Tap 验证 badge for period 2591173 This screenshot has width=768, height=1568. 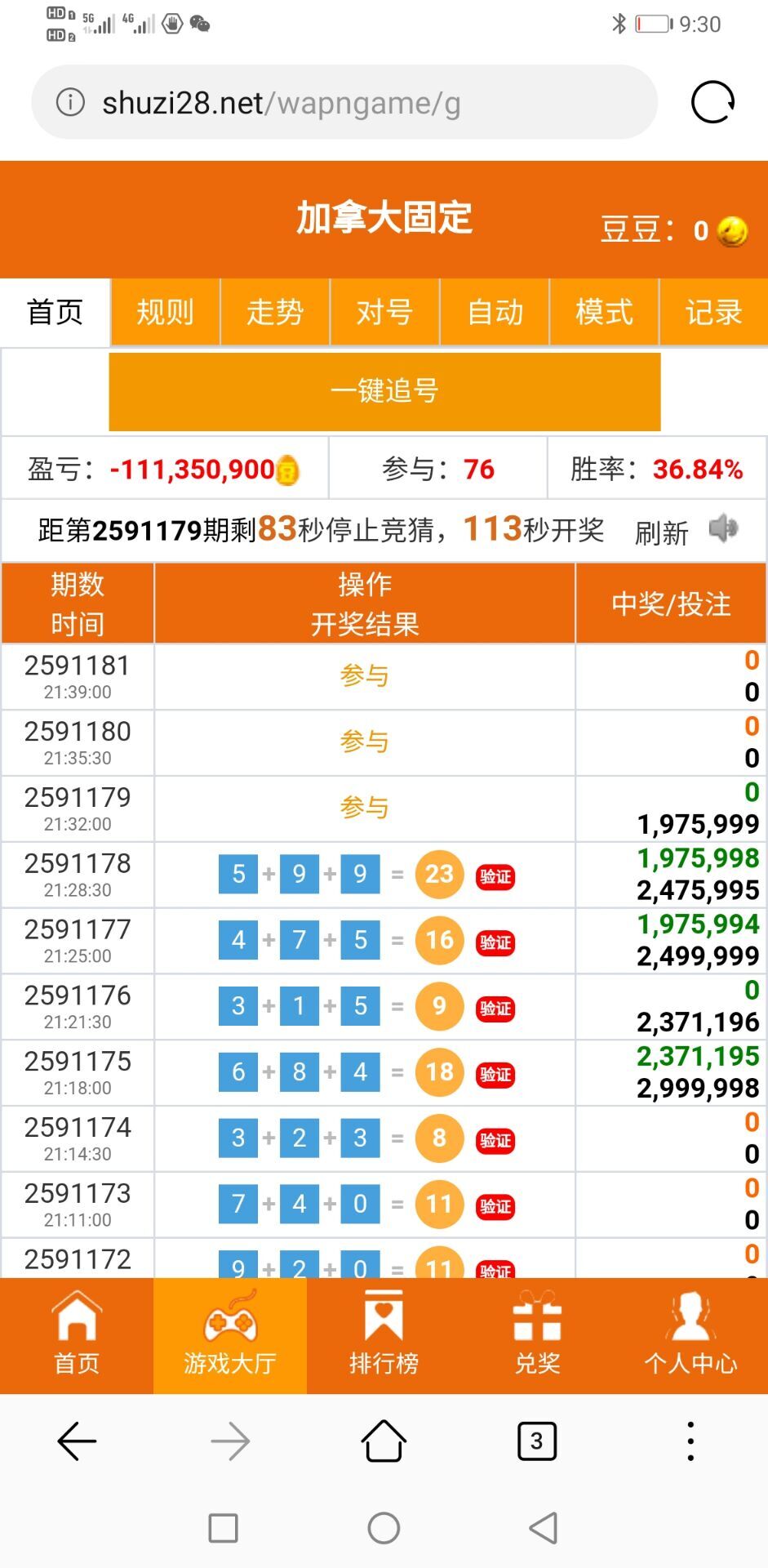click(x=495, y=1207)
